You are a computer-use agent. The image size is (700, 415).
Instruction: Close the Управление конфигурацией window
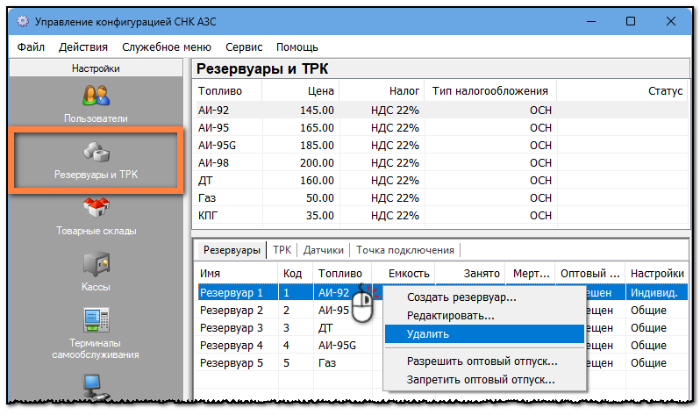671,21
